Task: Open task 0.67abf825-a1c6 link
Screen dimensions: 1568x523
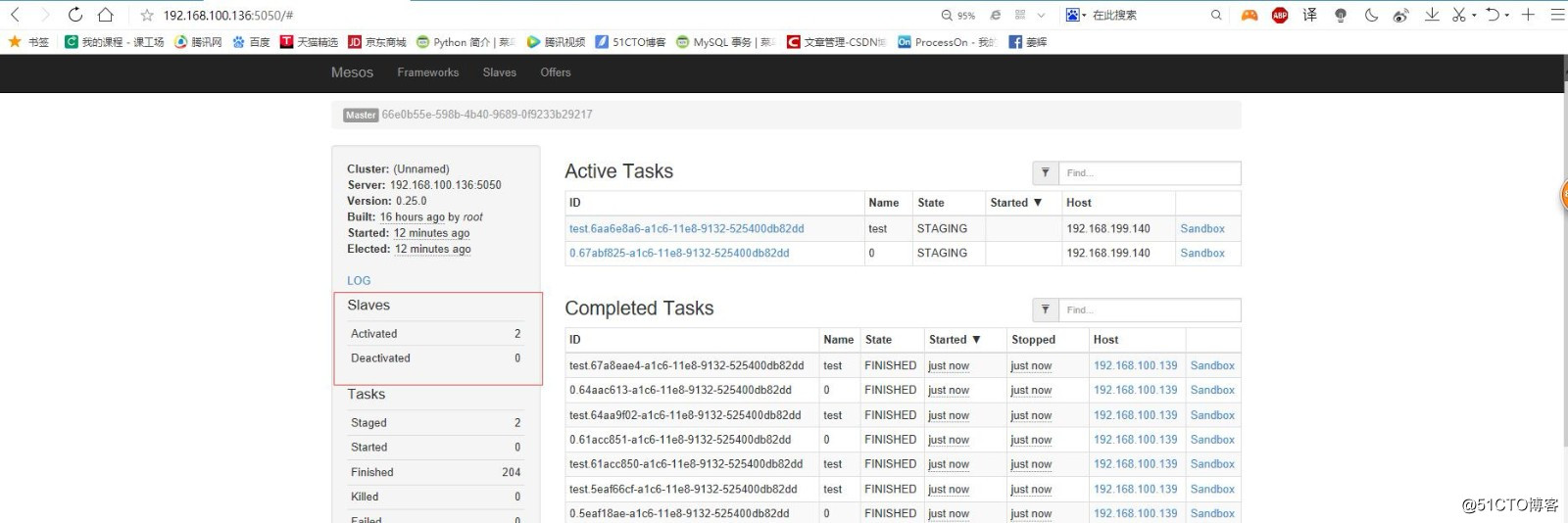Action: click(679, 253)
